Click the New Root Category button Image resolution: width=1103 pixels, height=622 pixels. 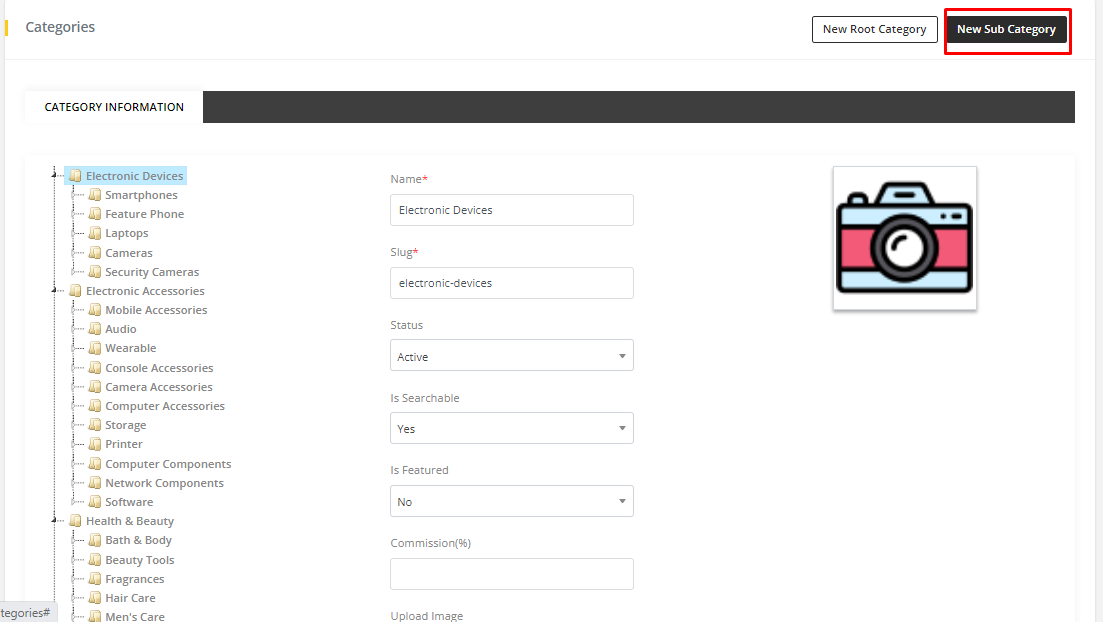click(874, 29)
